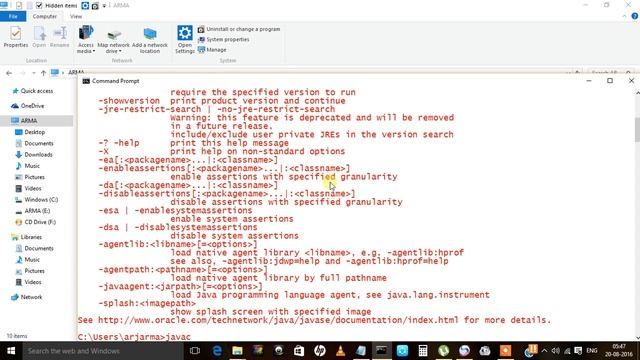This screenshot has height=360, width=640.
Task: Open Task View on taskbar
Action: [195, 351]
